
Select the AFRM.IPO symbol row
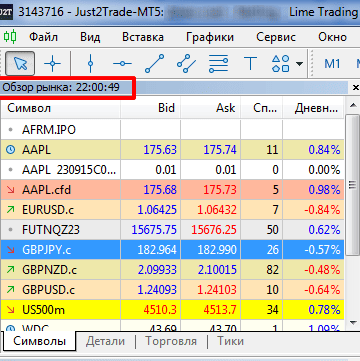(172, 130)
